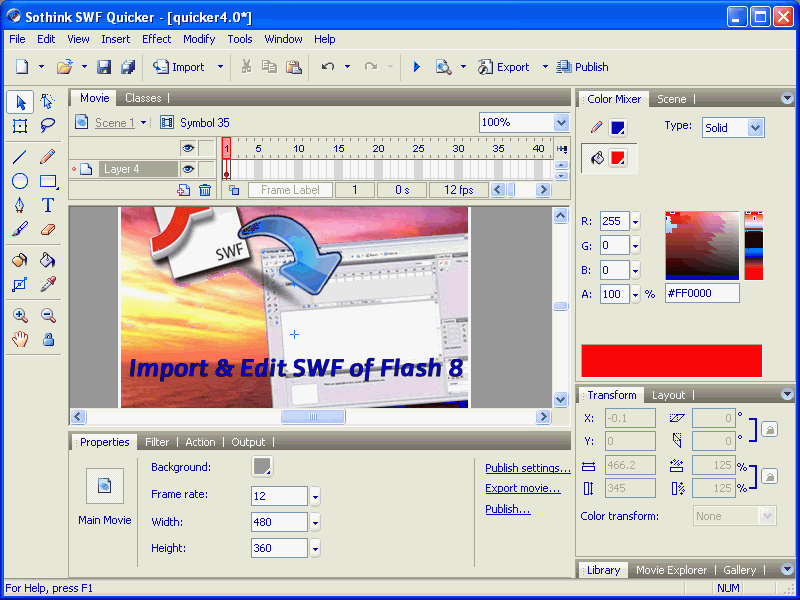Pick the Background color swatch
Screen dimensions: 800x600
pyautogui.click(x=262, y=466)
